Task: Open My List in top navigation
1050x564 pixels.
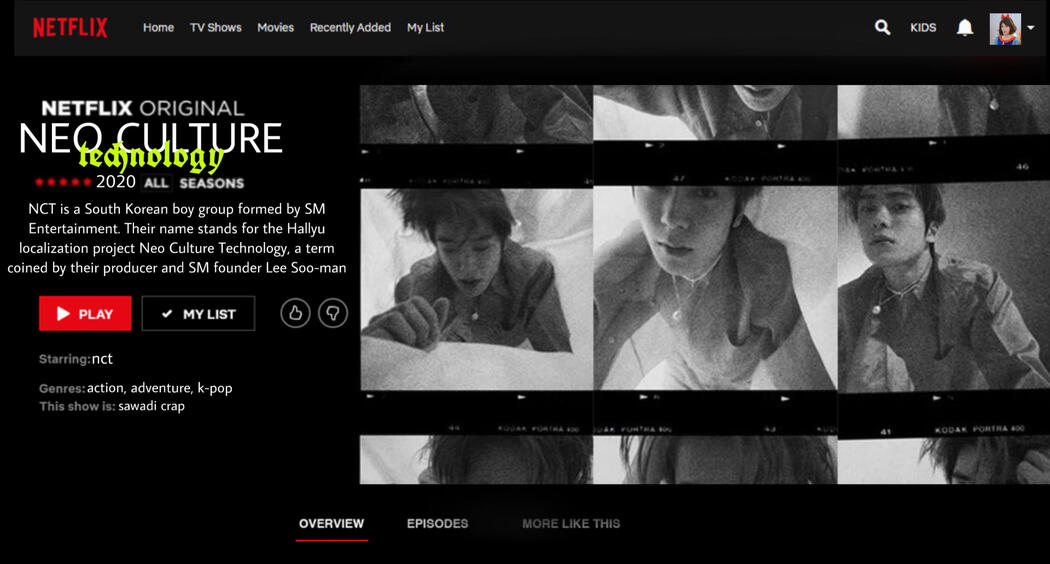Action: (425, 28)
